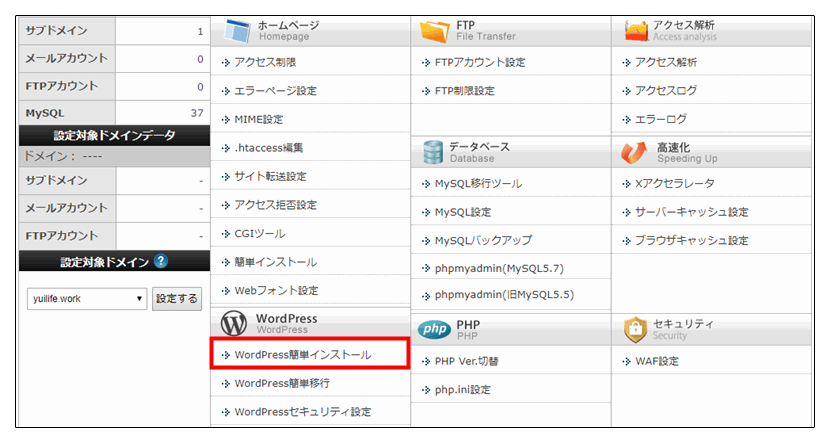Open エラーログ link
Viewport: 830px width, 443px height.
coord(661,119)
